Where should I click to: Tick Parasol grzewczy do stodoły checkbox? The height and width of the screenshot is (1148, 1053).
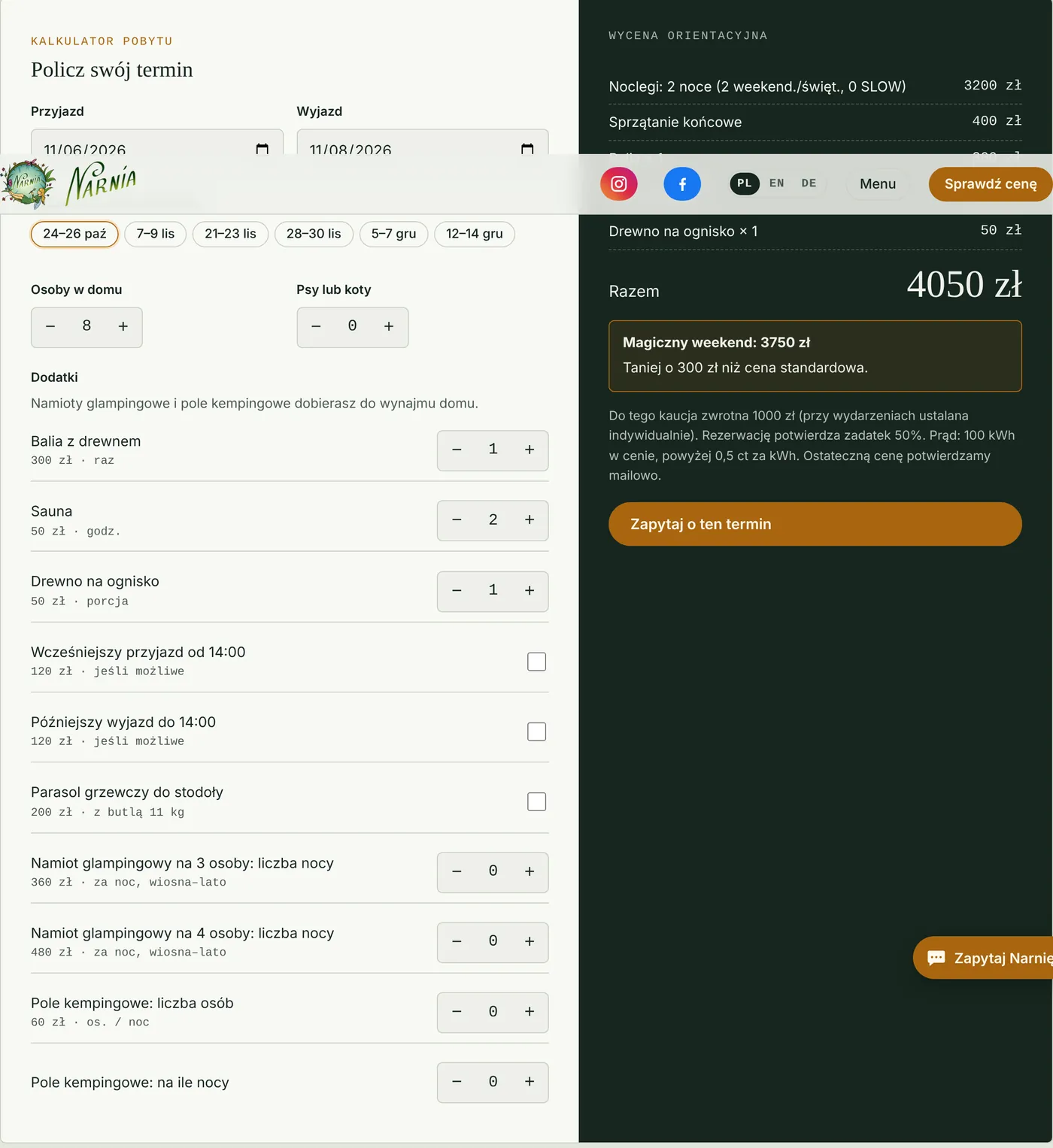click(x=537, y=802)
